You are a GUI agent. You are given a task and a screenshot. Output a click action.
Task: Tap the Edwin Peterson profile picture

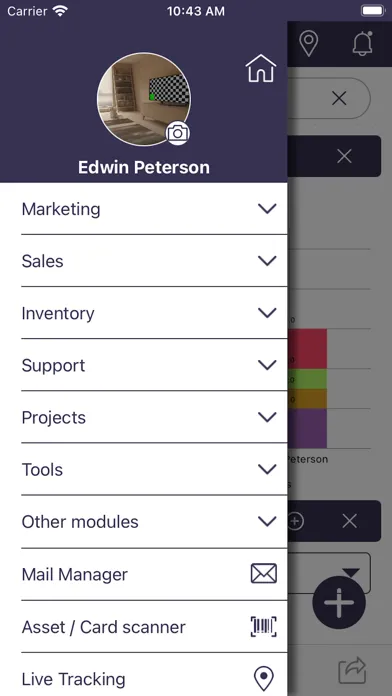click(x=144, y=99)
